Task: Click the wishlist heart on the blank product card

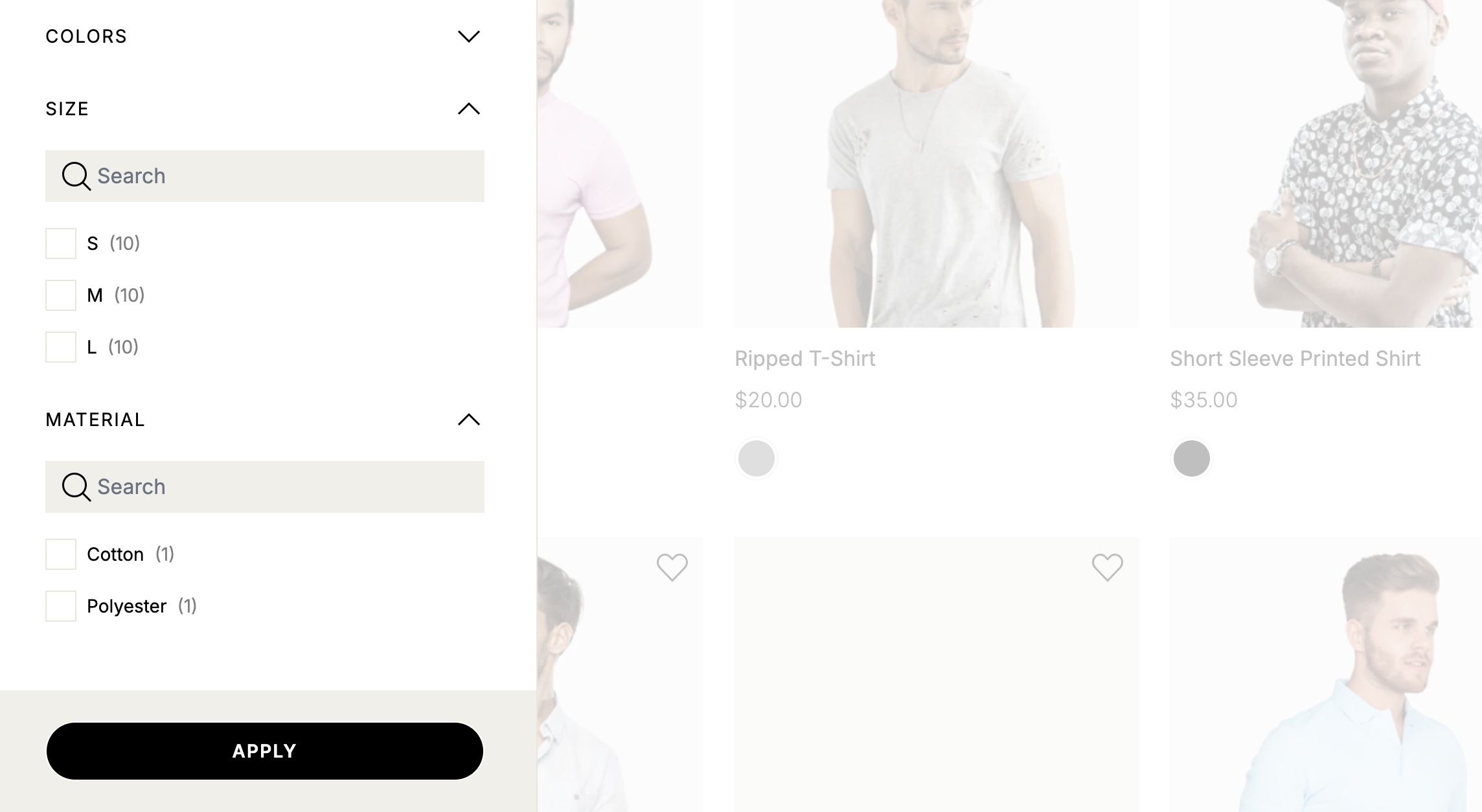Action: pos(1107,568)
